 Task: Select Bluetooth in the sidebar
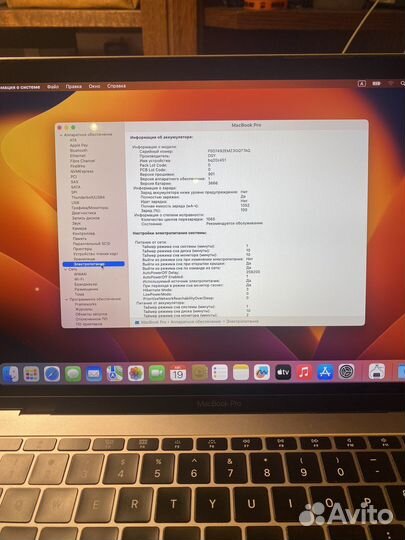click(x=79, y=150)
